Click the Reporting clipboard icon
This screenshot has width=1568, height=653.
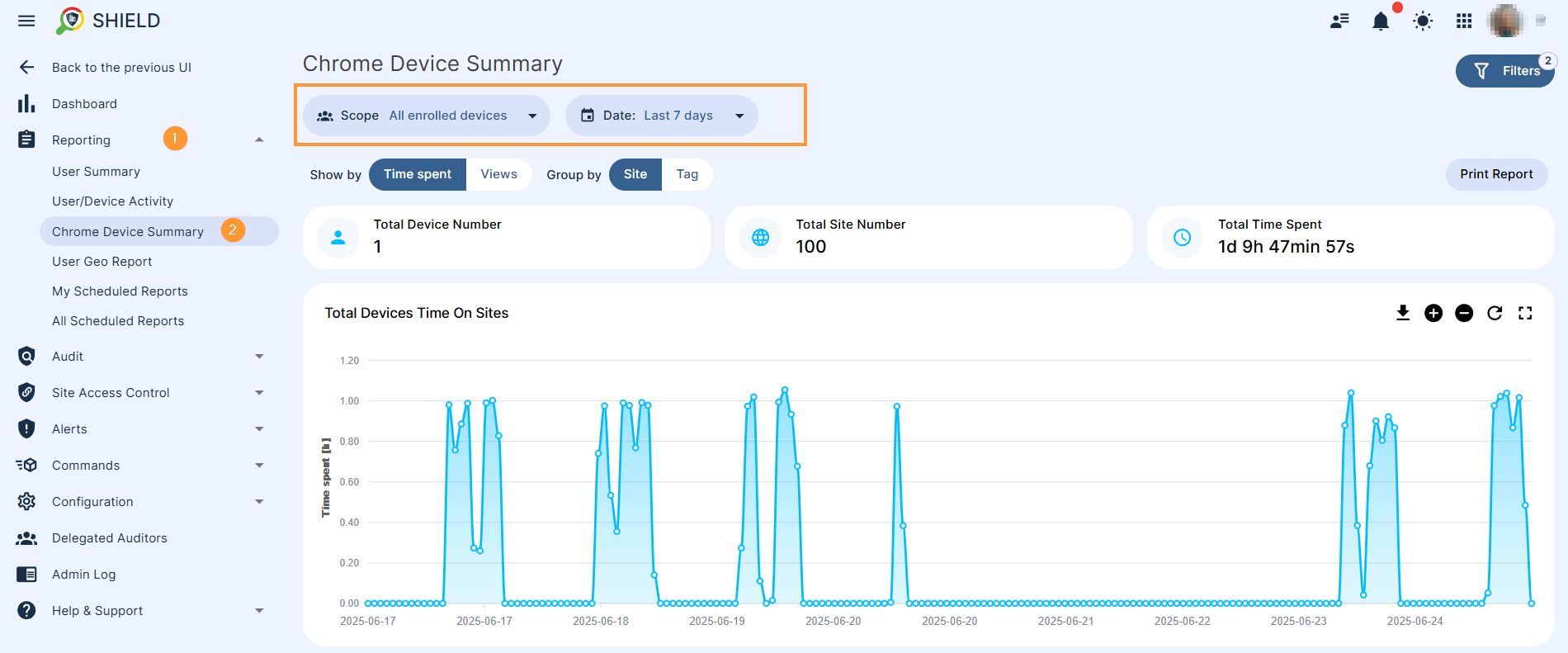[26, 140]
